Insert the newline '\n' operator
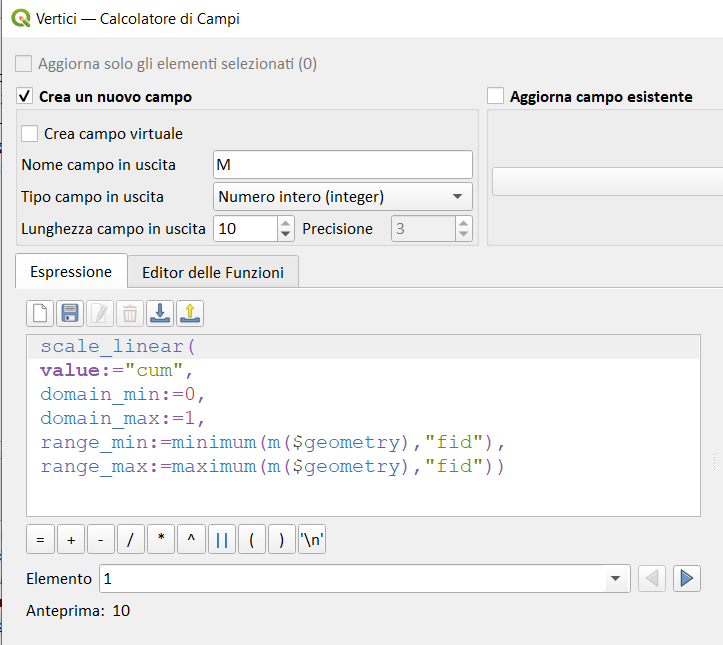The height and width of the screenshot is (645, 723). coord(312,540)
